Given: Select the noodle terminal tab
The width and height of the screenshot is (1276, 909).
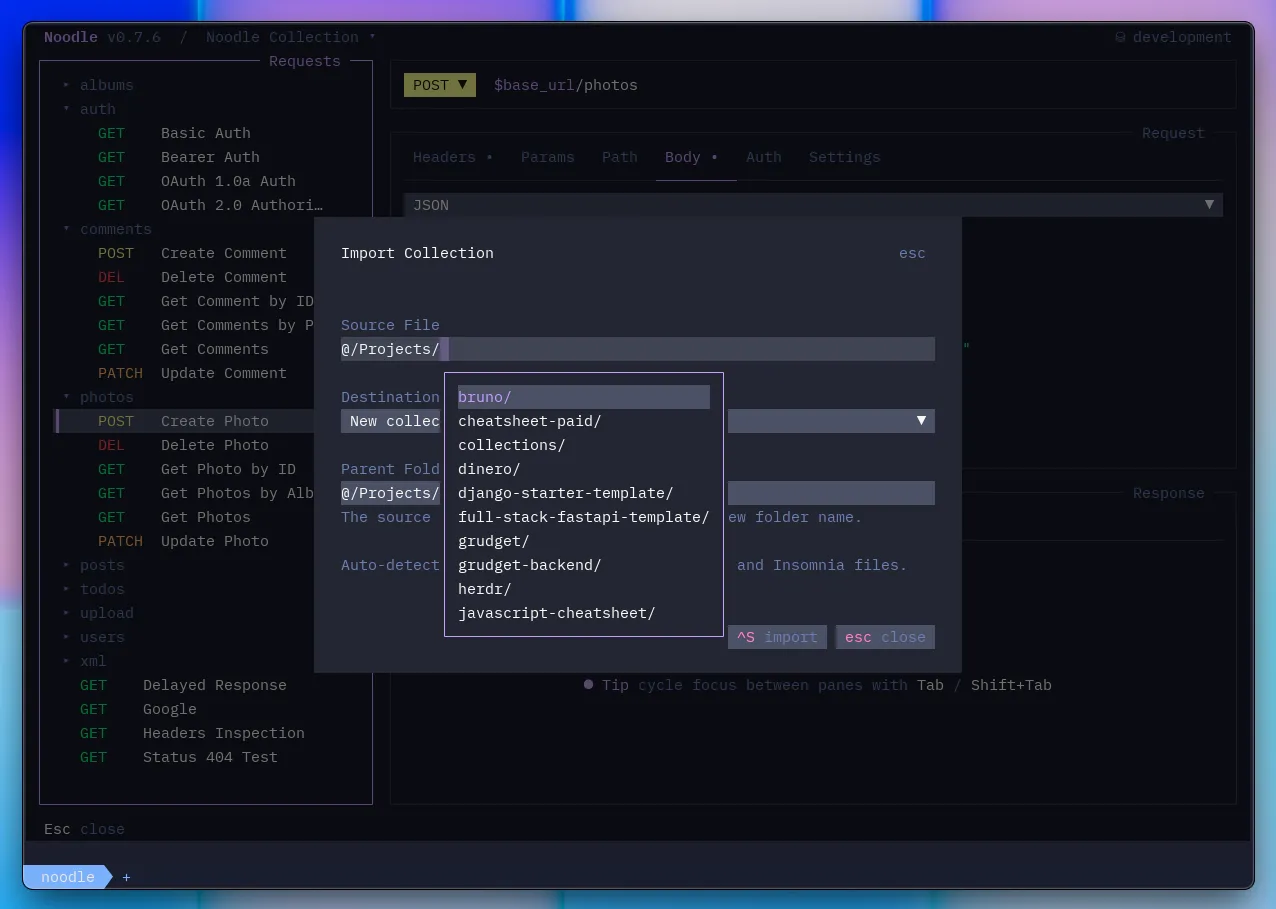Looking at the screenshot, I should (x=68, y=877).
